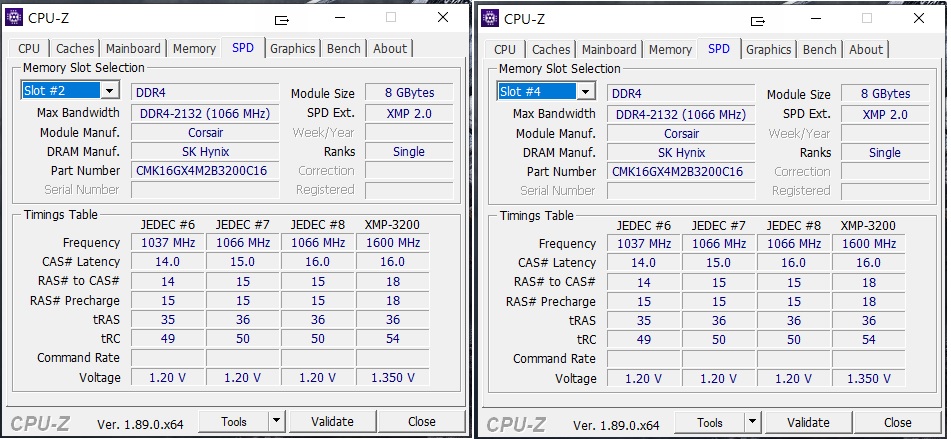Click Close button in left window
951x439 pixels.
(x=422, y=421)
